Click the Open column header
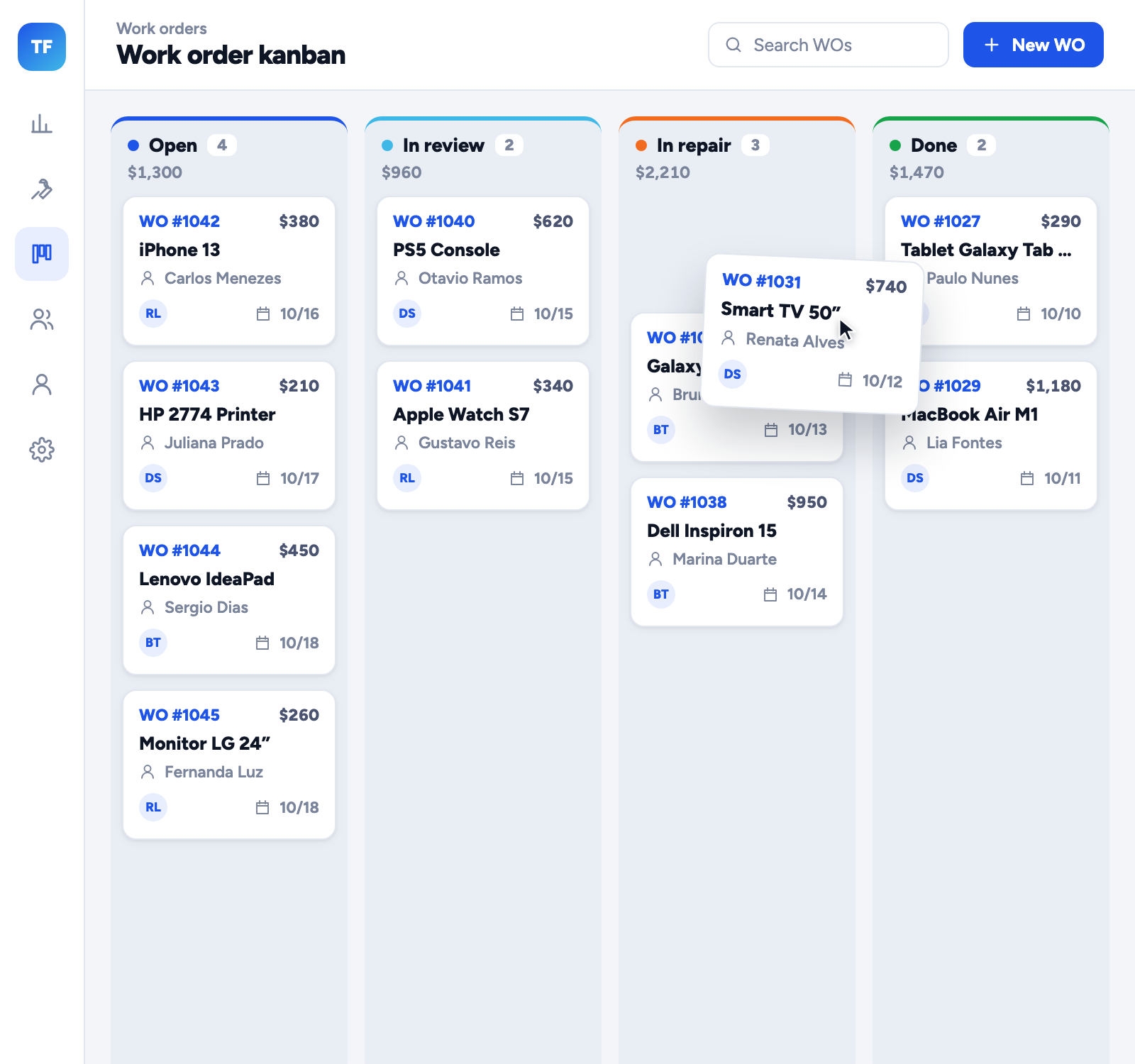This screenshot has width=1135, height=1064. click(x=173, y=145)
